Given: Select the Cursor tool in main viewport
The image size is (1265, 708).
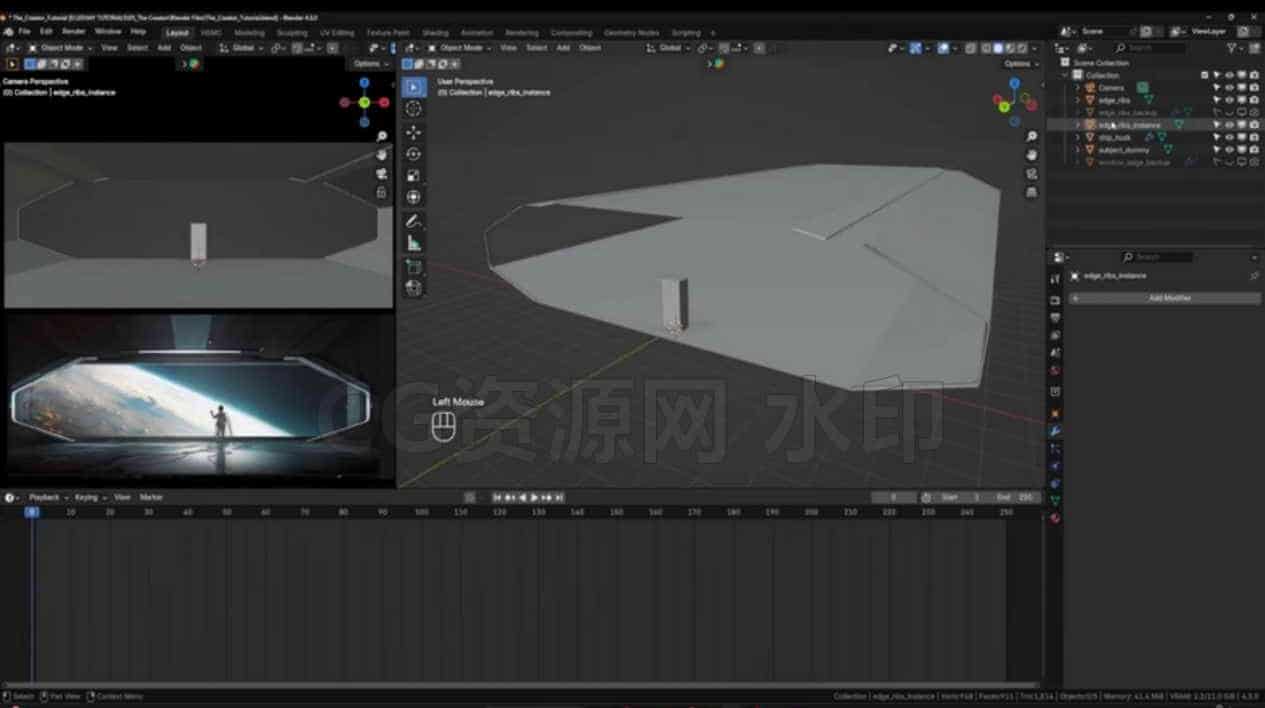Looking at the screenshot, I should click(x=414, y=109).
